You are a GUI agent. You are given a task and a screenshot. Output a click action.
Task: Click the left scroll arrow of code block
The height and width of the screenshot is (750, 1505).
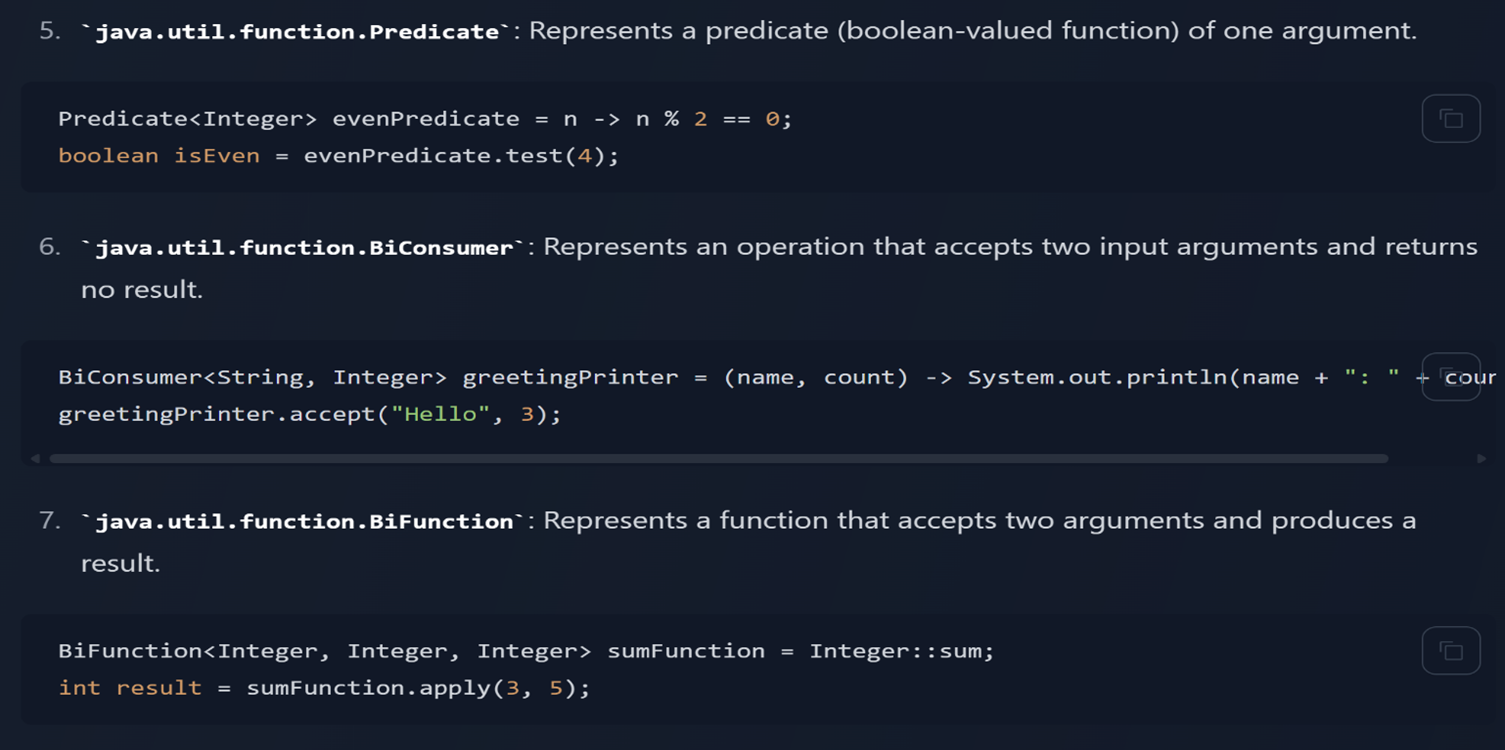[35, 458]
